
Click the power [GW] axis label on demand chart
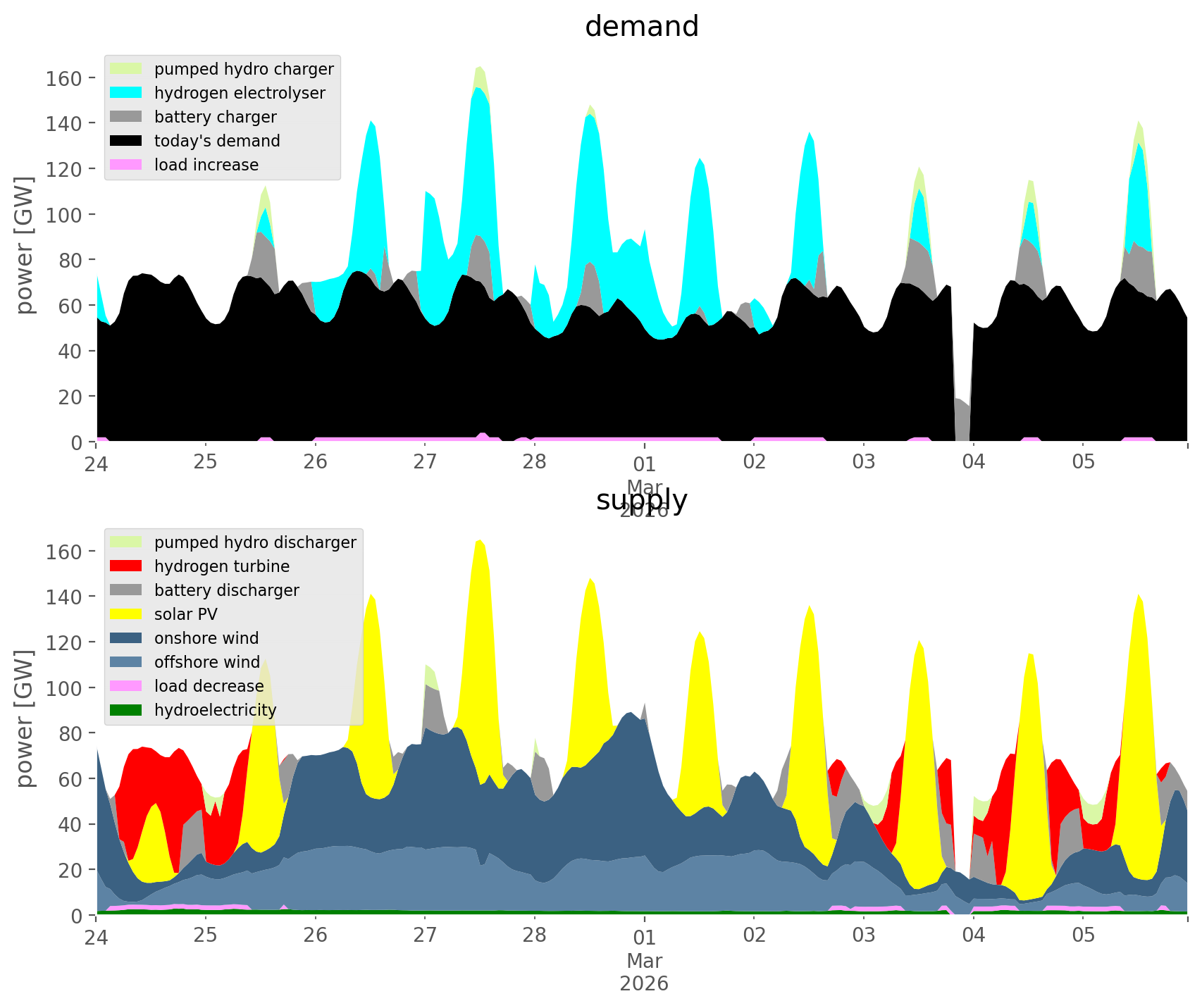click(x=25, y=245)
